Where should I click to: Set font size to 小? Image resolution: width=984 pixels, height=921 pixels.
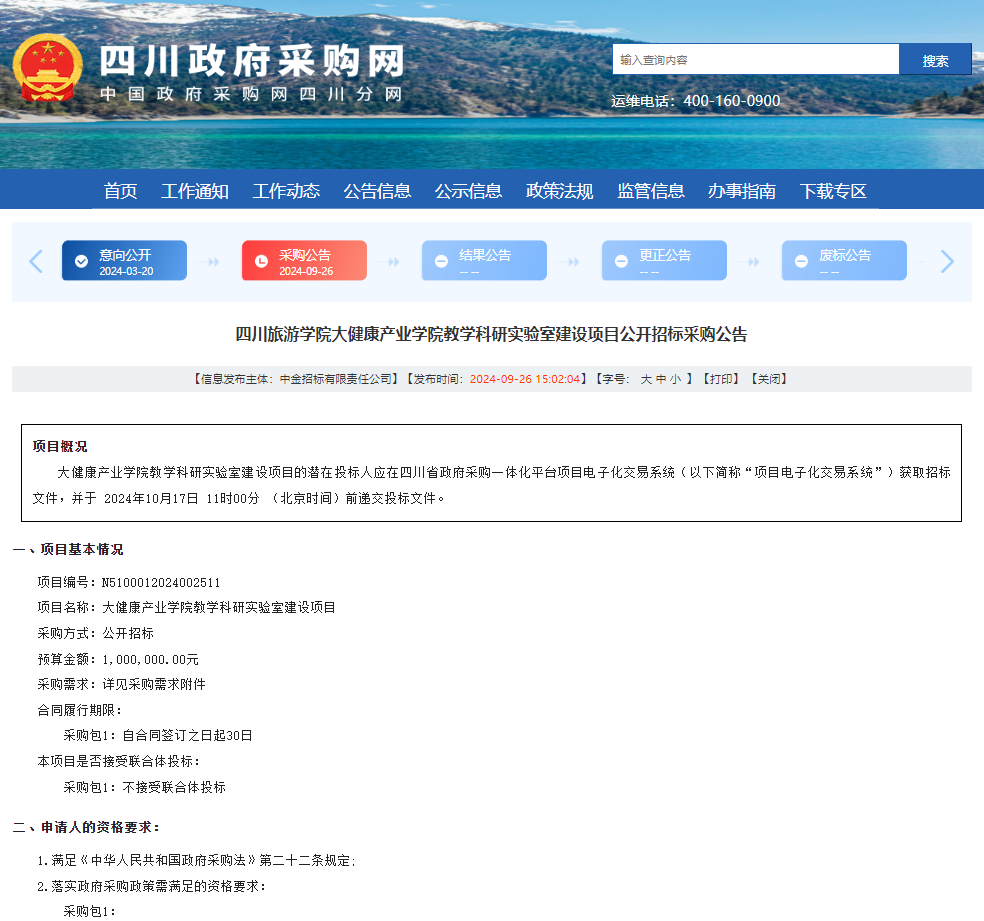tap(675, 379)
